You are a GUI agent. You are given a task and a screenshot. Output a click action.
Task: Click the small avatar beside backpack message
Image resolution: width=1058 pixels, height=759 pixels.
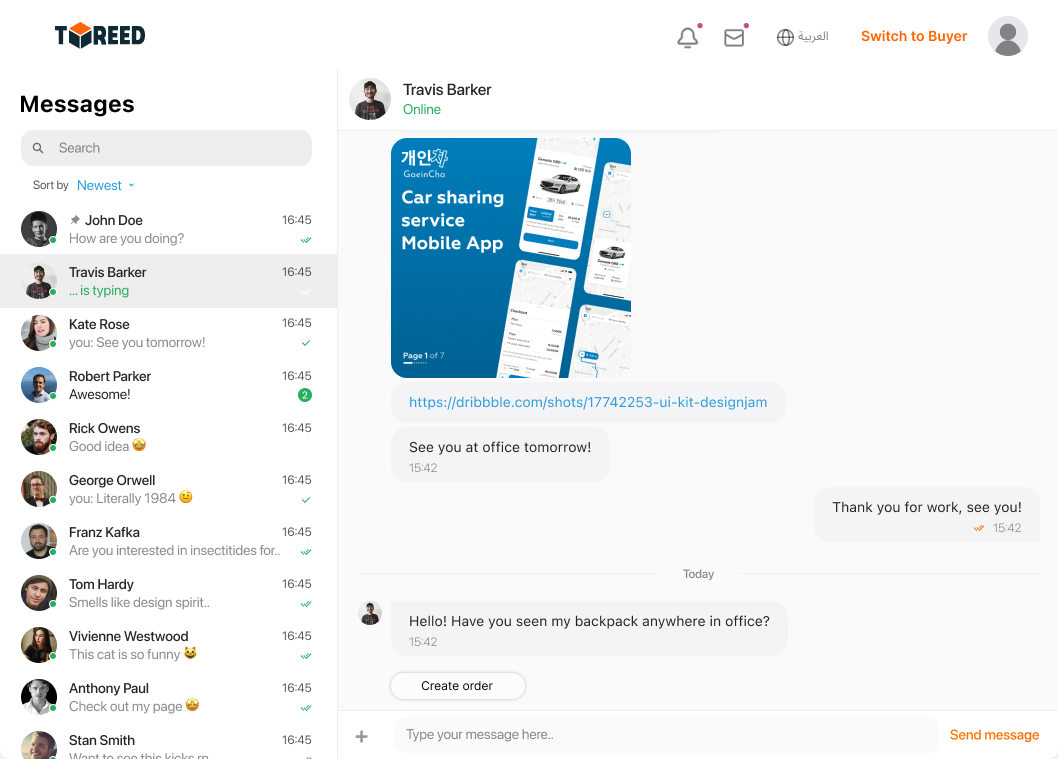[370, 613]
